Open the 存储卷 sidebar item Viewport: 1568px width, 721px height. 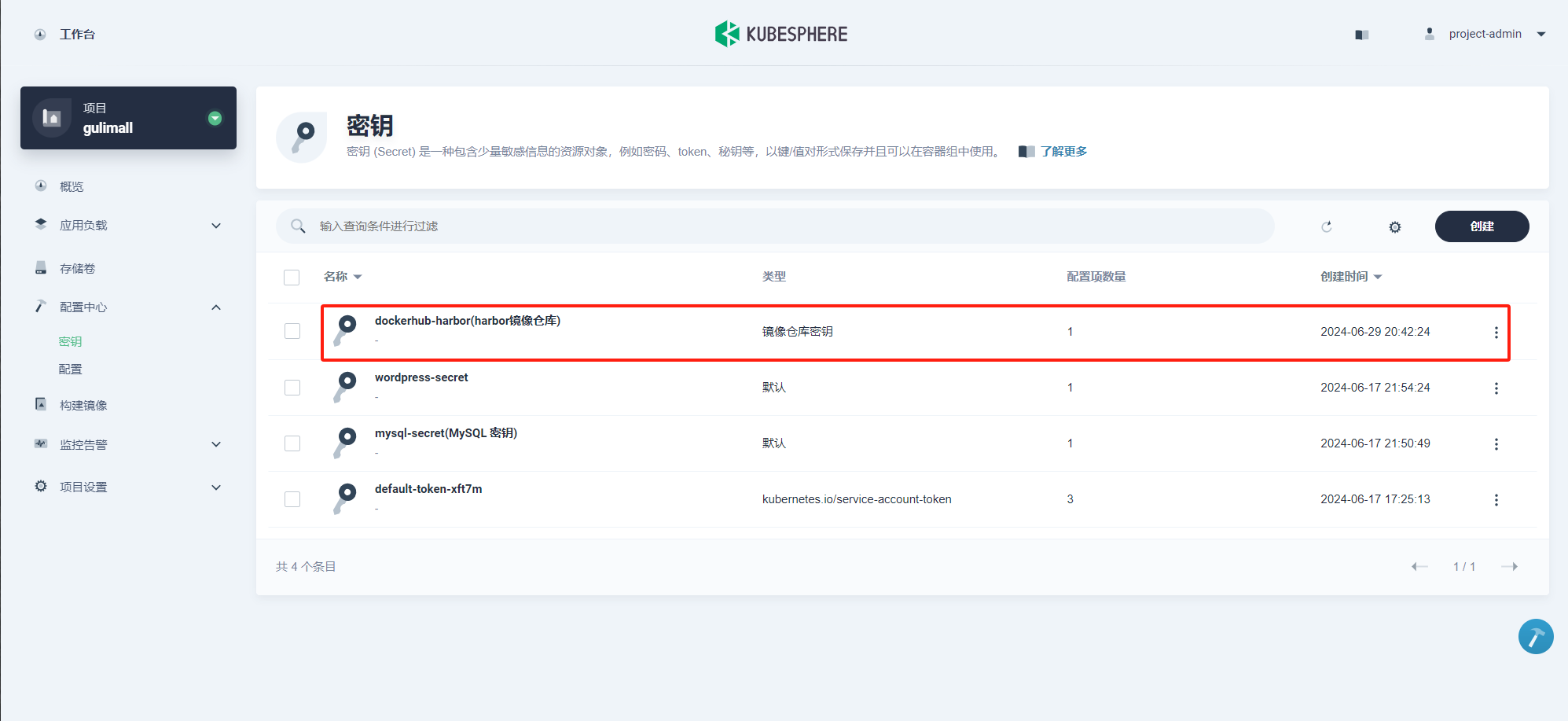click(x=77, y=269)
